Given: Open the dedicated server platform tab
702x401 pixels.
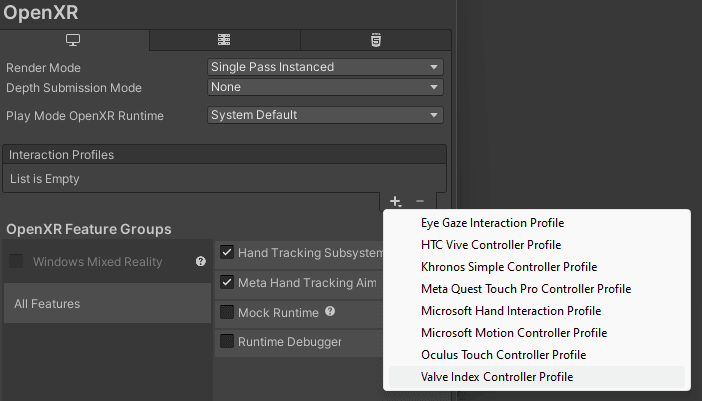Looking at the screenshot, I should tap(224, 40).
